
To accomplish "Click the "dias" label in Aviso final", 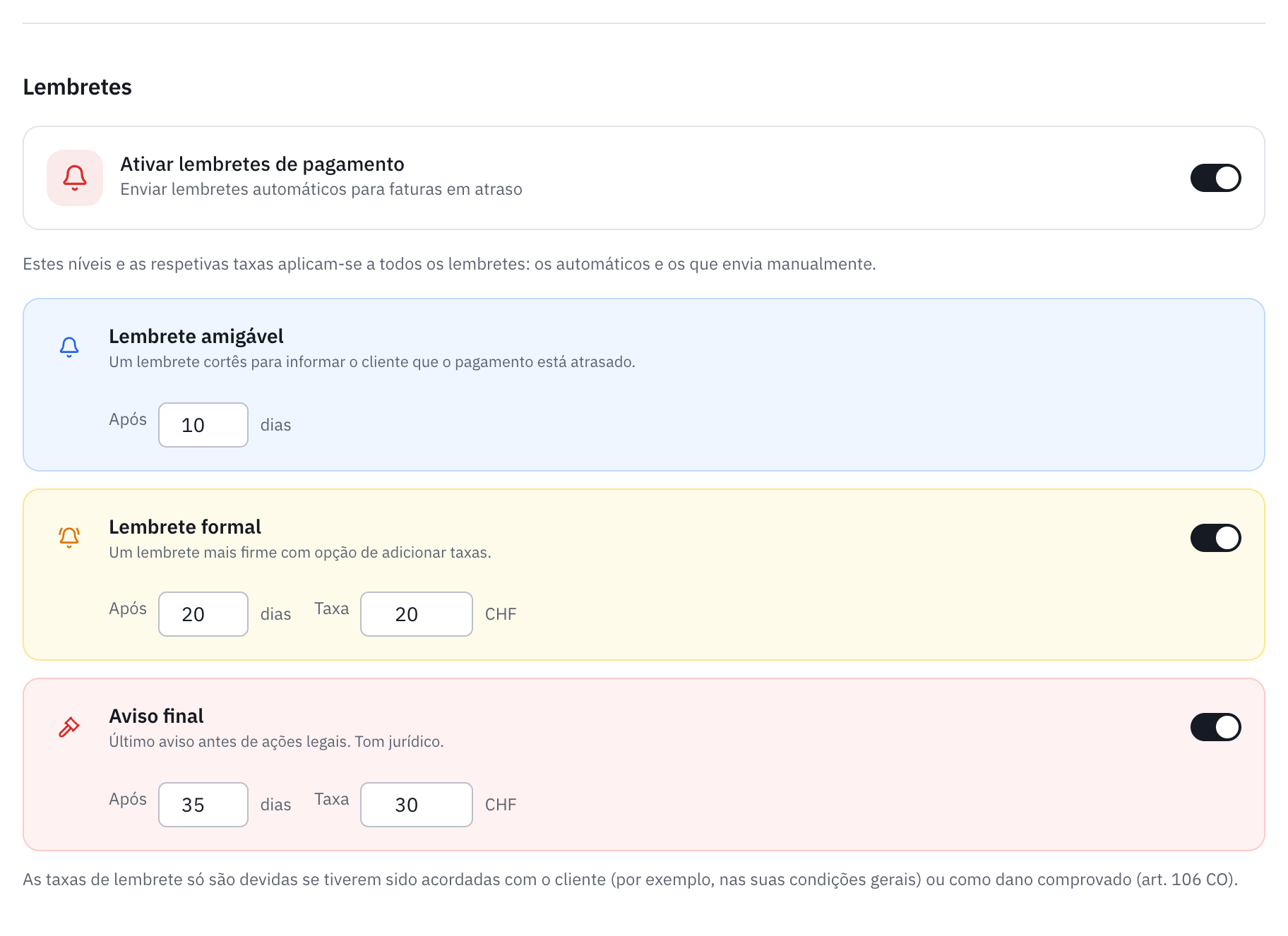I will coord(275,805).
